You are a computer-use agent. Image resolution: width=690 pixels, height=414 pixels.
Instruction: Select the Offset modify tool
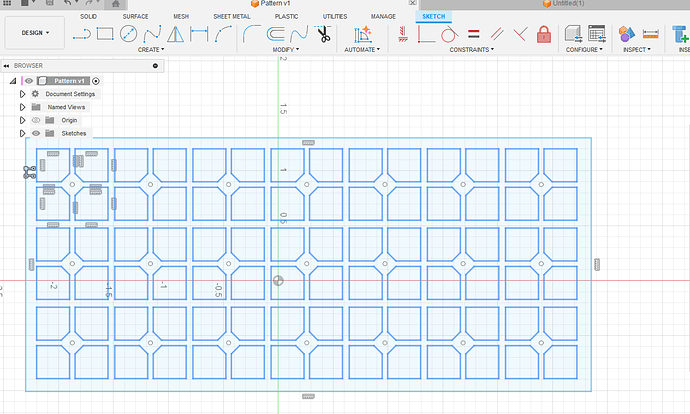click(x=275, y=34)
